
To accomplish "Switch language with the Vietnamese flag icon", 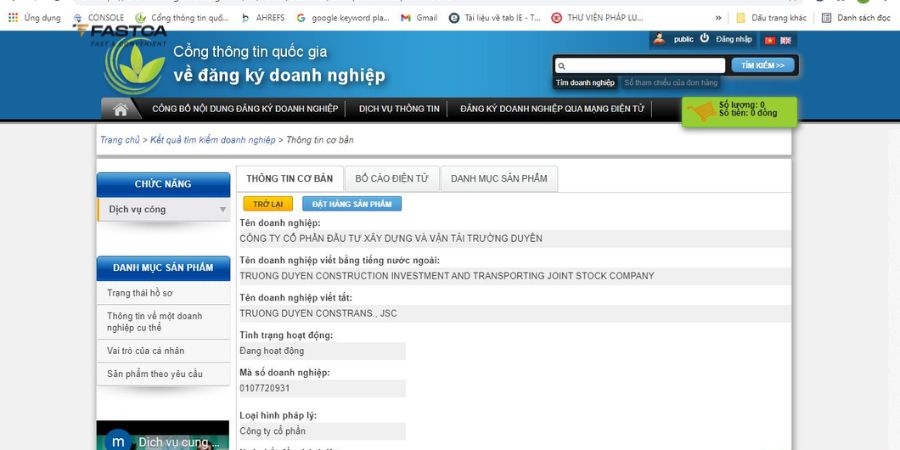I will coord(770,40).
